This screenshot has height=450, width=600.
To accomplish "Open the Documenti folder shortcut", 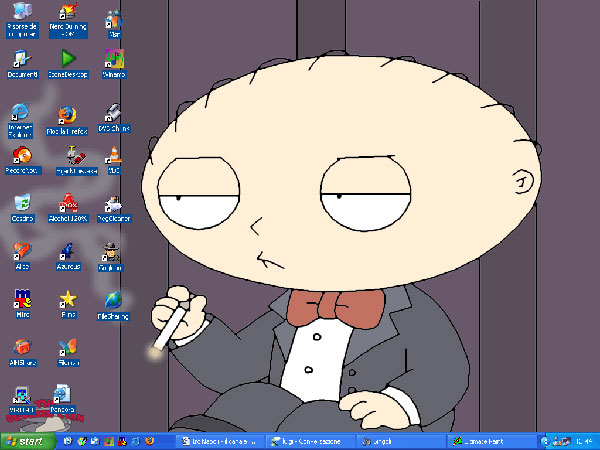I will tap(22, 64).
